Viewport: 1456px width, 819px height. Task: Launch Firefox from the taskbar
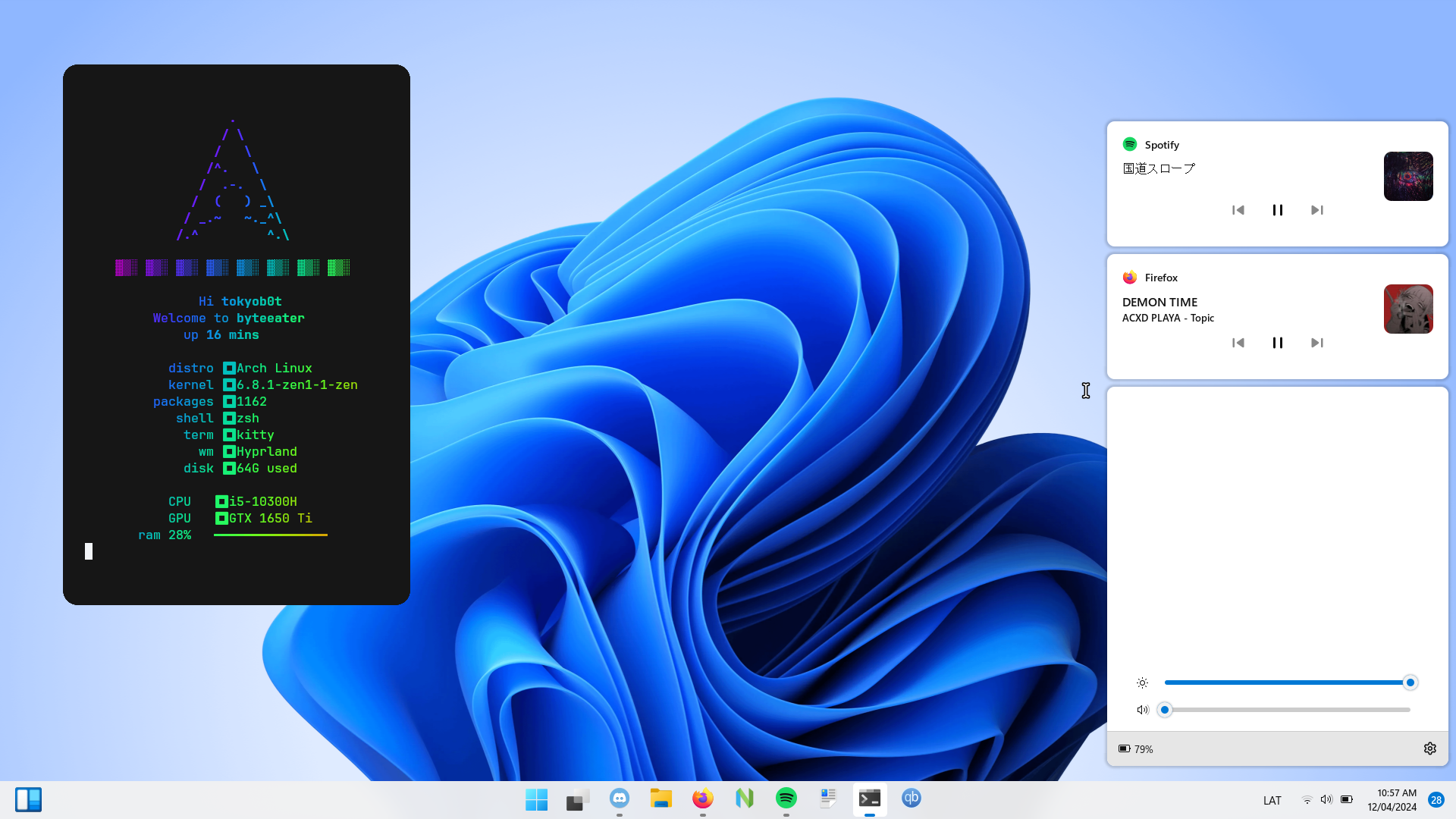tap(703, 799)
